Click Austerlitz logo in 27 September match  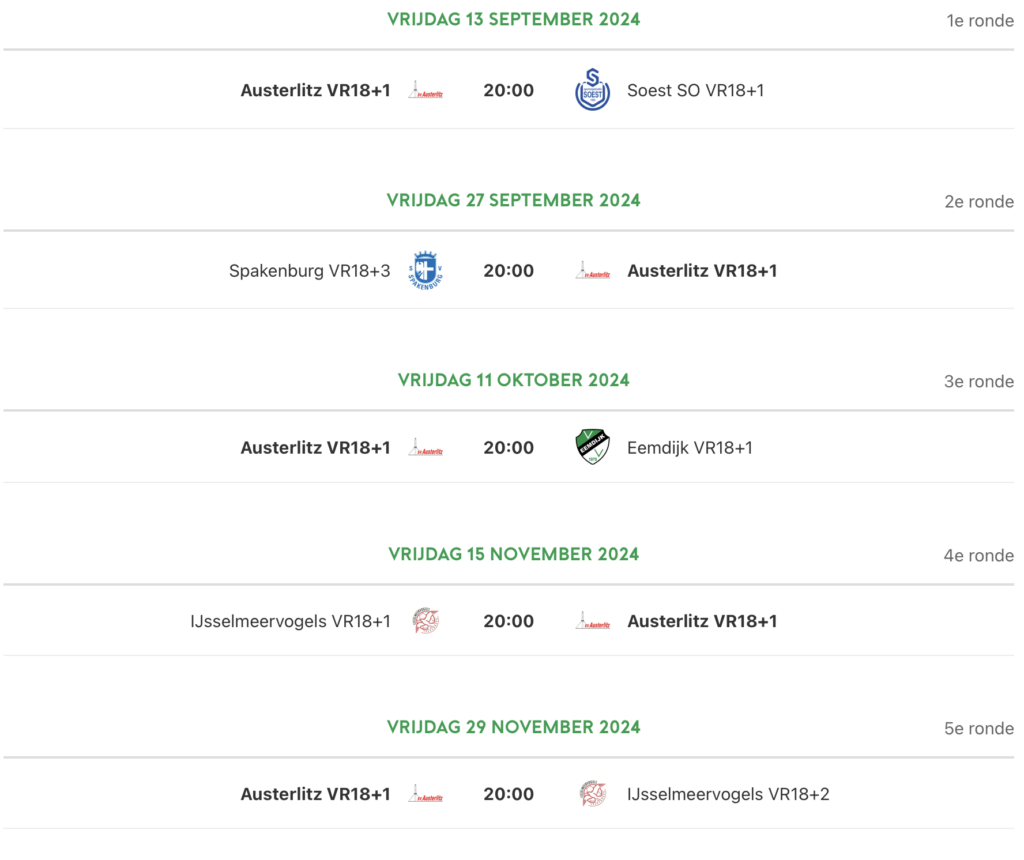point(593,271)
